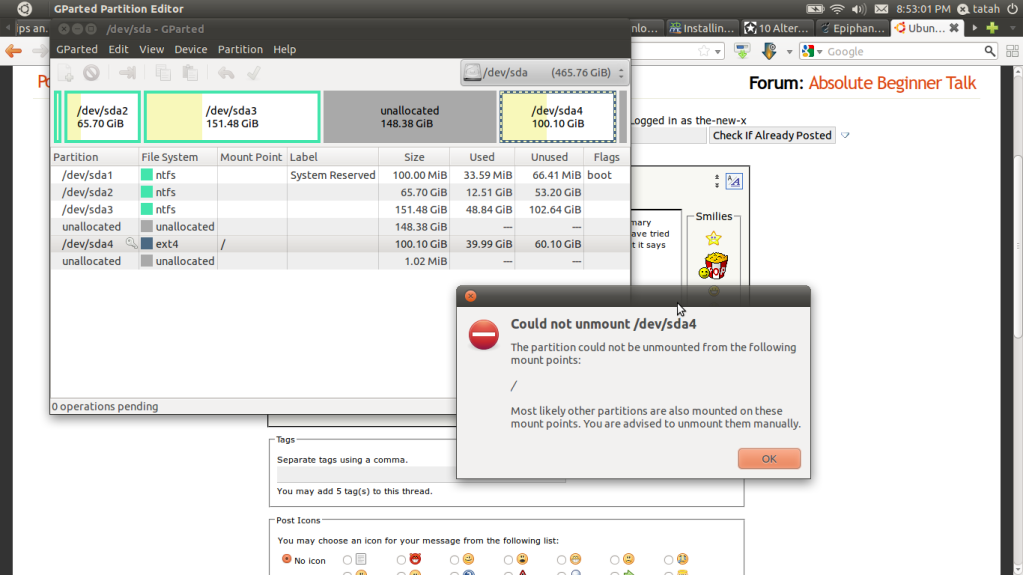Click the mail envelope indicator
This screenshot has height=575, width=1023.
click(881, 8)
